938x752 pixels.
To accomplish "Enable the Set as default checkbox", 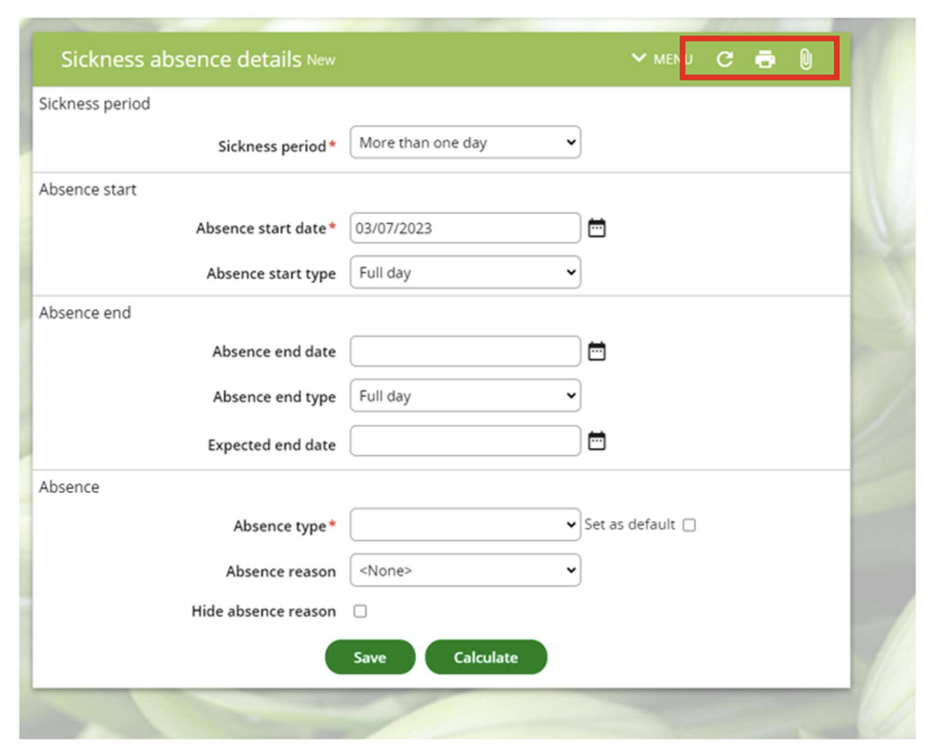I will pos(689,526).
